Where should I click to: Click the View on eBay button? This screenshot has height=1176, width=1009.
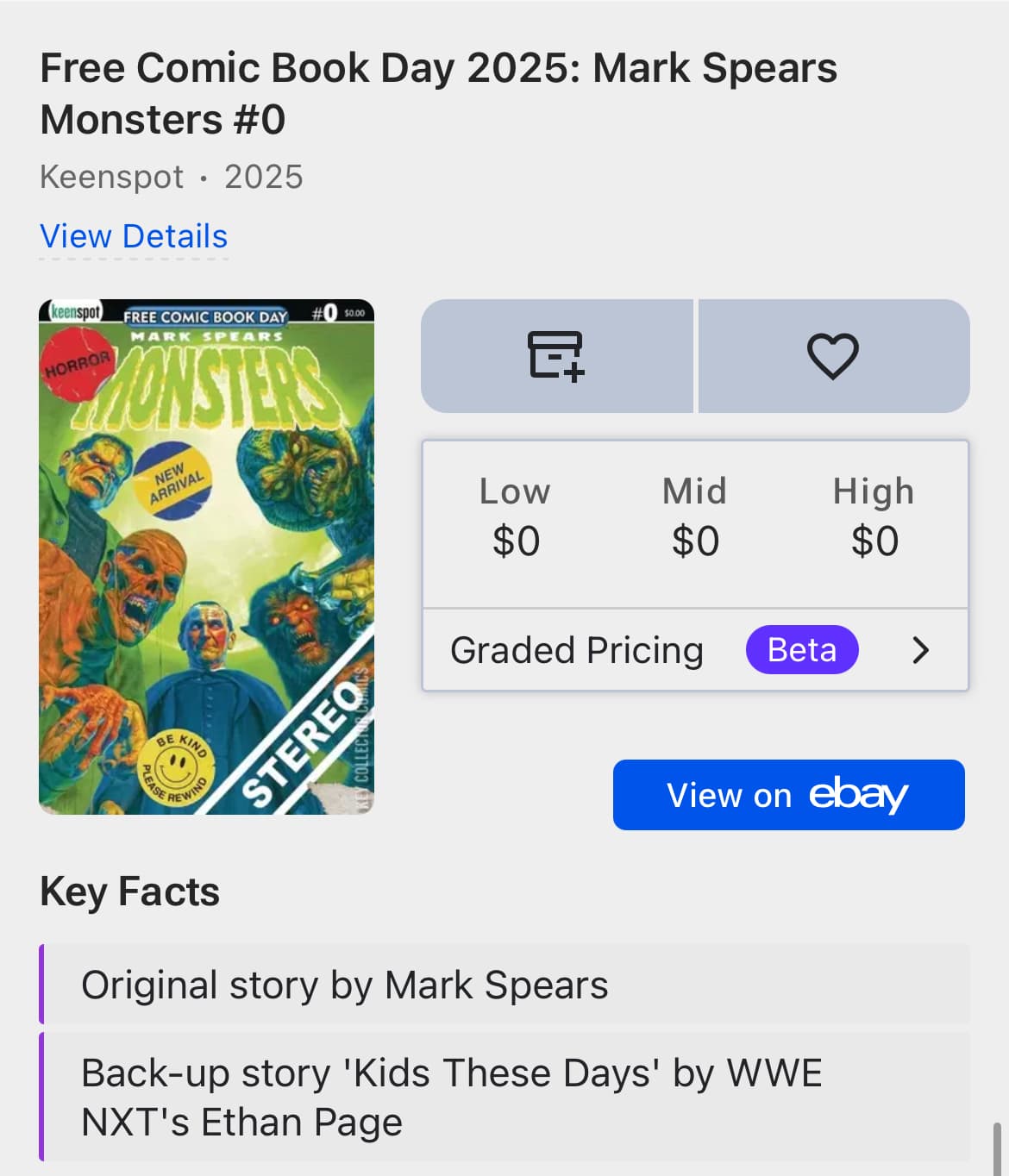[789, 795]
